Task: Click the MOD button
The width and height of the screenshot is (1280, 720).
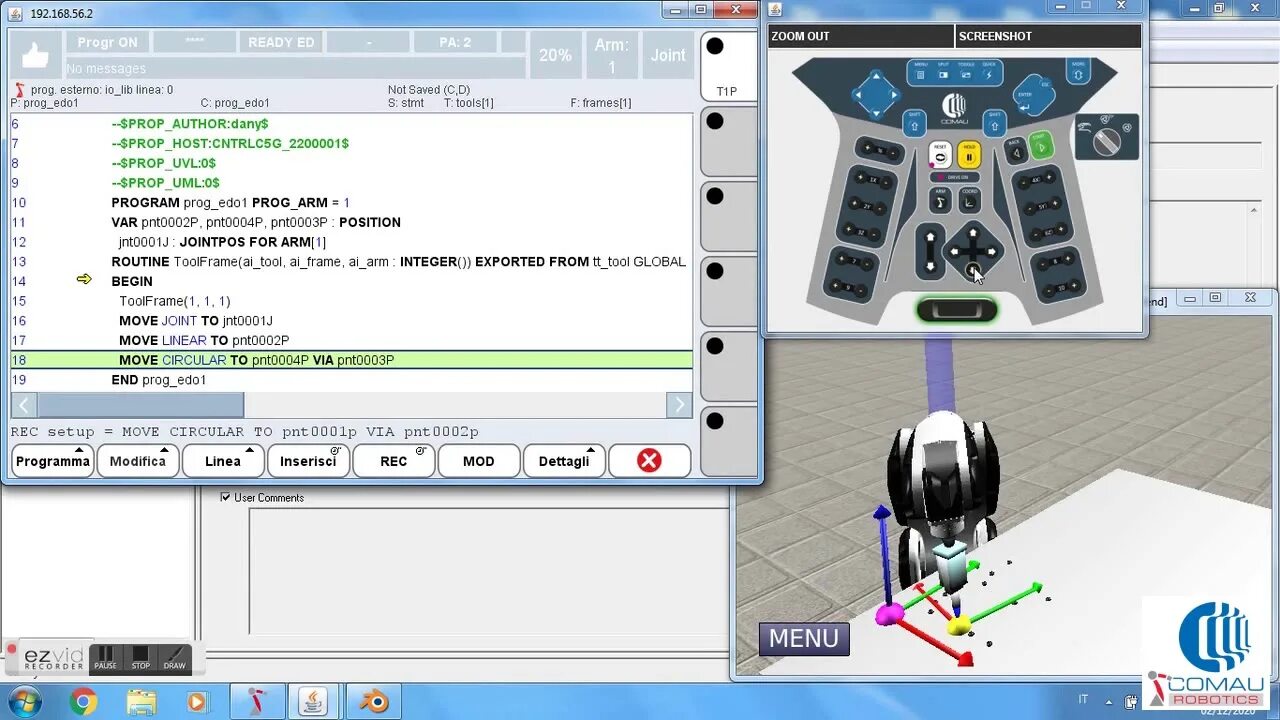Action: click(479, 461)
